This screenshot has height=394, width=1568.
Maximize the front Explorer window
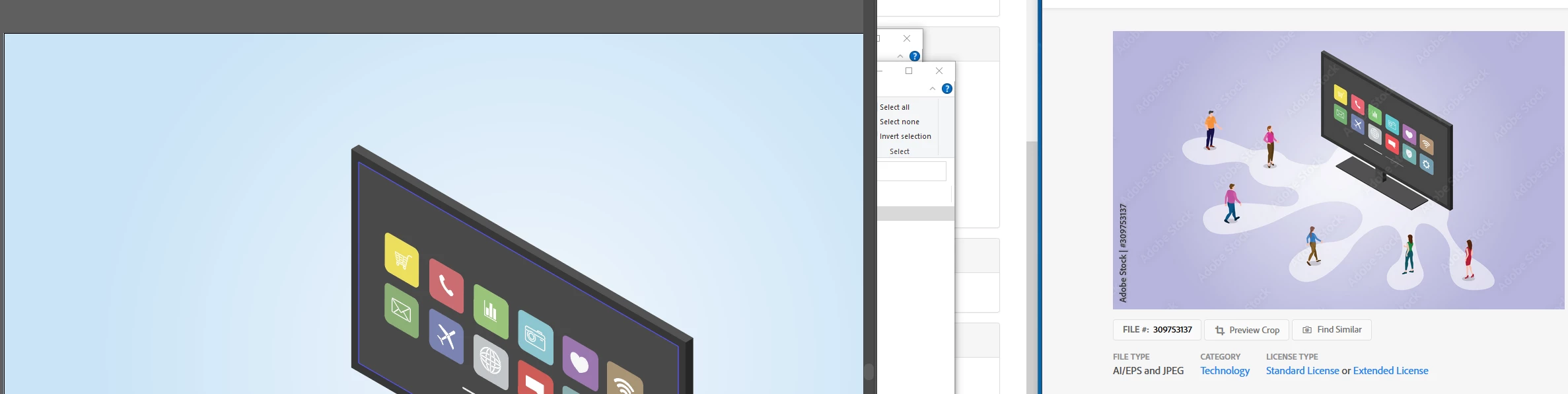(x=909, y=71)
